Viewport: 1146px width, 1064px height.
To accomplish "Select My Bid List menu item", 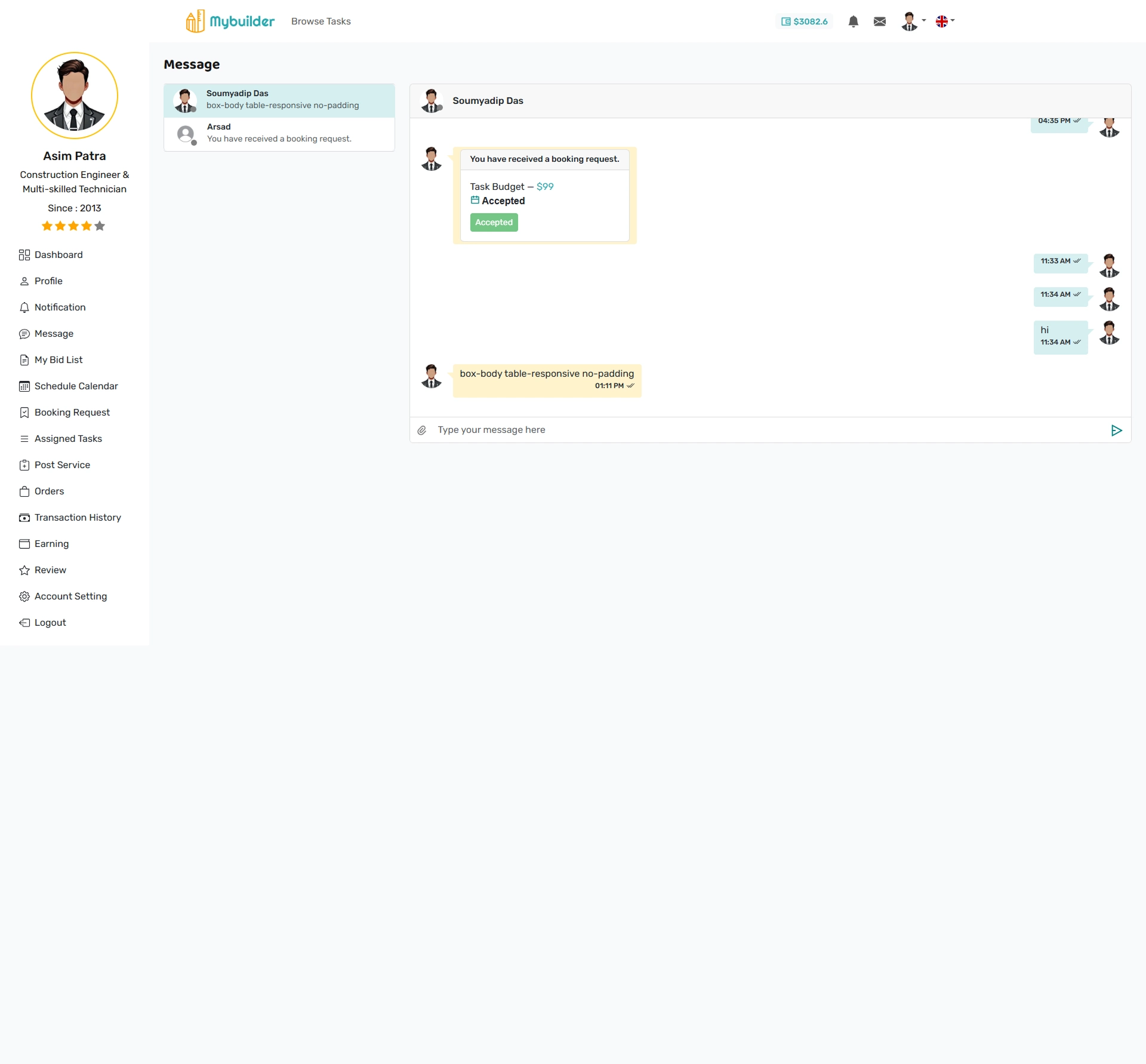I will tap(58, 360).
